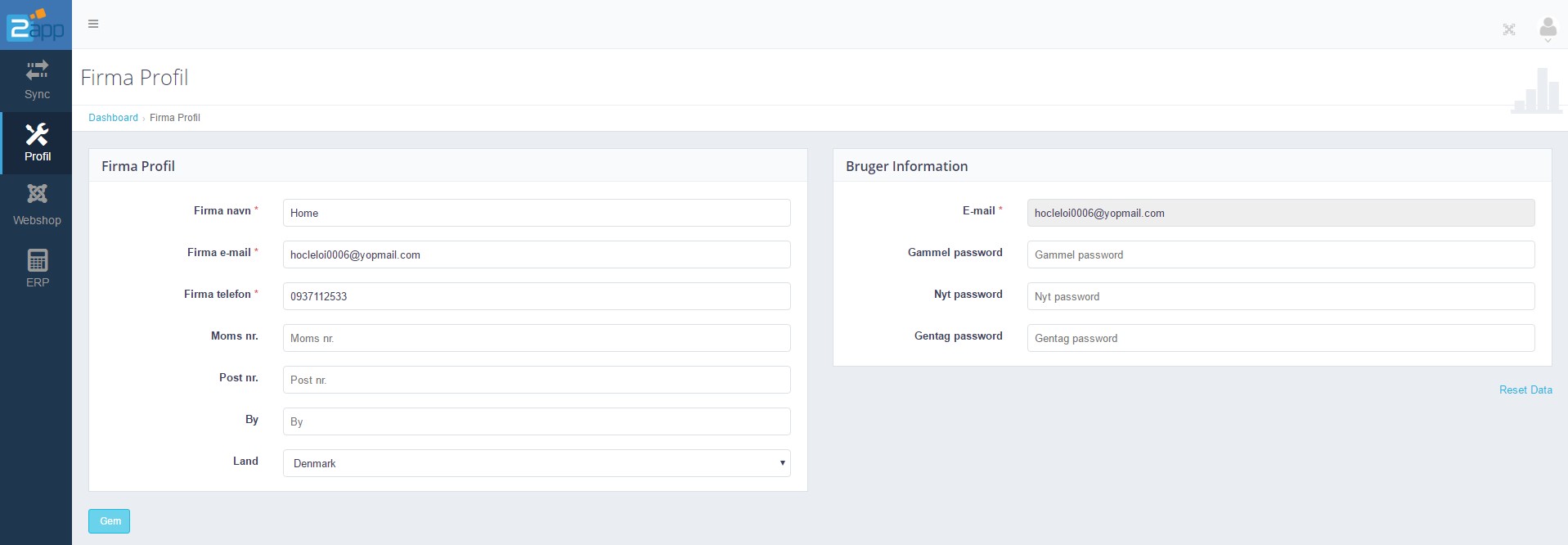Open the user account avatar menu

(1548, 29)
